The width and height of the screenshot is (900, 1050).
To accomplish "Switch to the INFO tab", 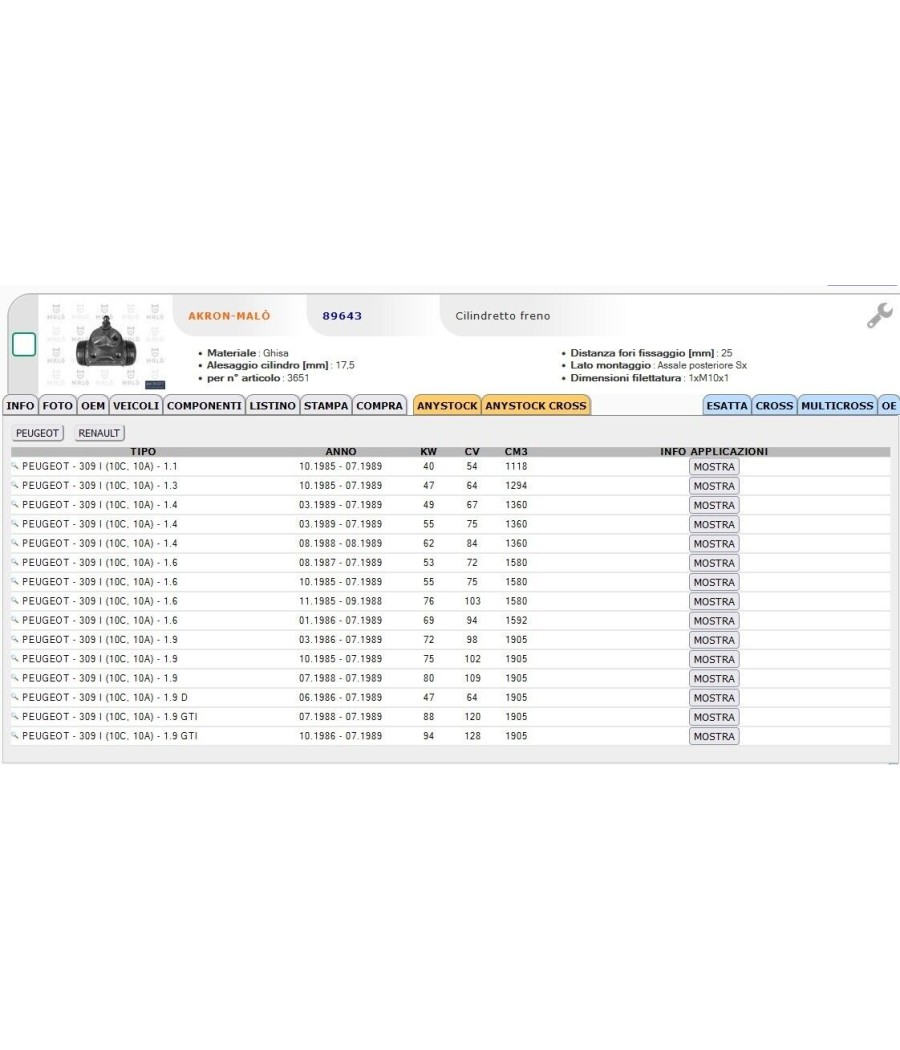I will [20, 405].
